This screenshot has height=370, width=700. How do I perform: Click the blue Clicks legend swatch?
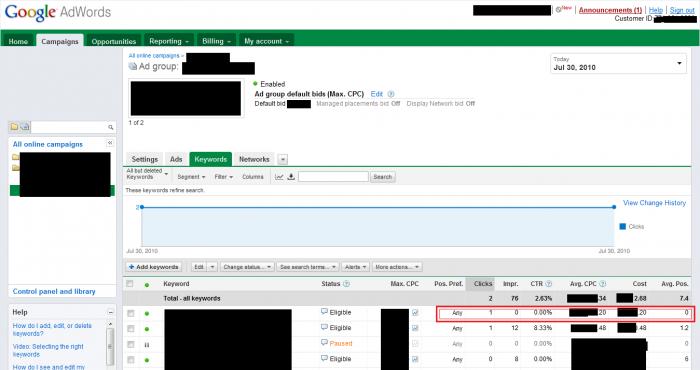623,227
